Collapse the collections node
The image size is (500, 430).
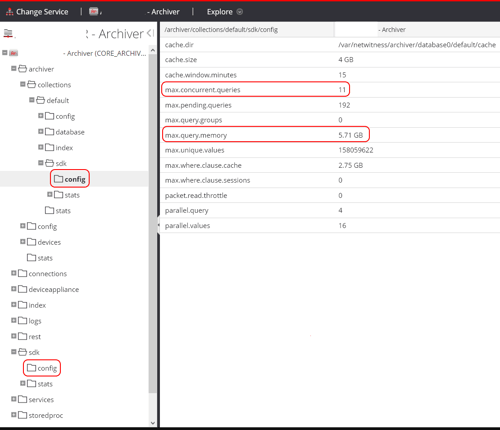(23, 84)
